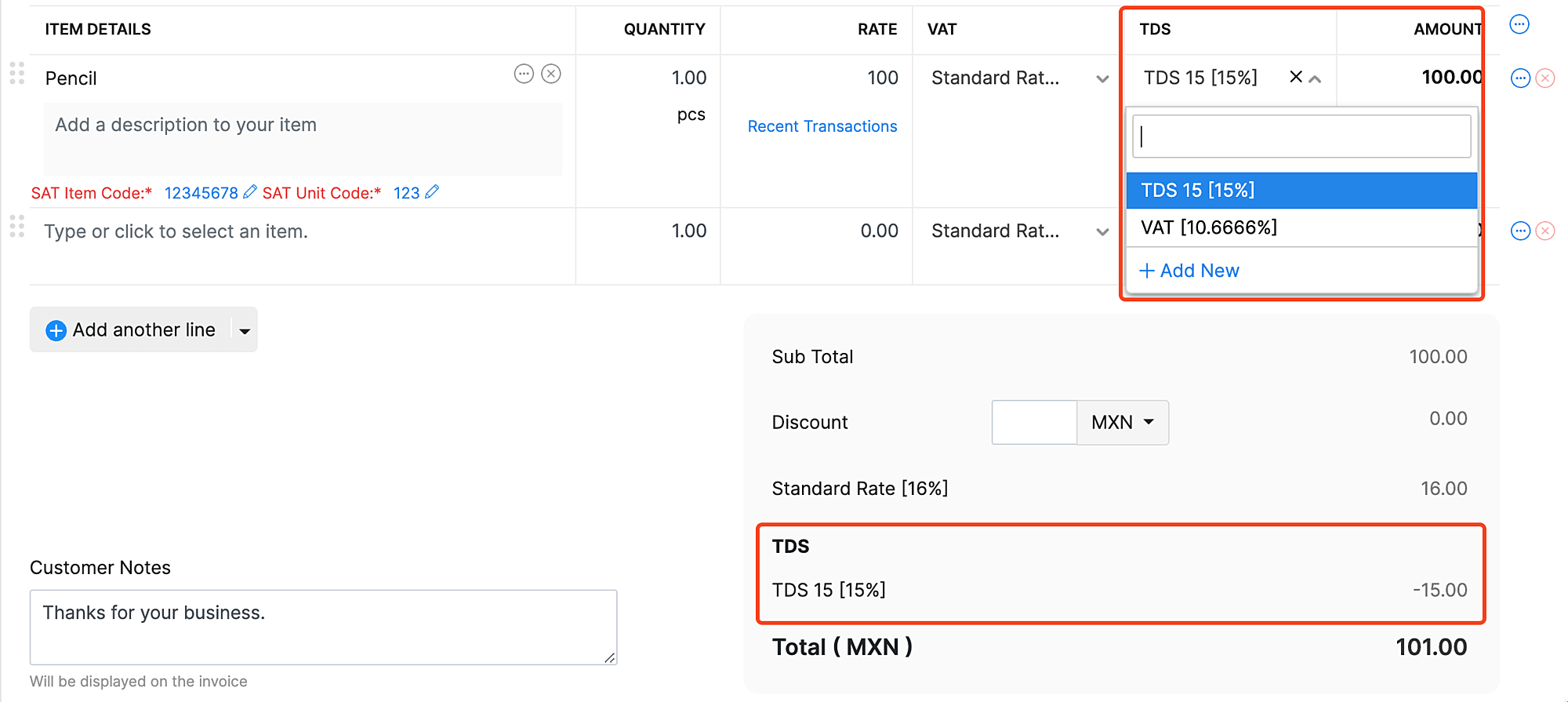1568x702 pixels.
Task: Clear the selected TDS 15 value
Action: 1296,77
